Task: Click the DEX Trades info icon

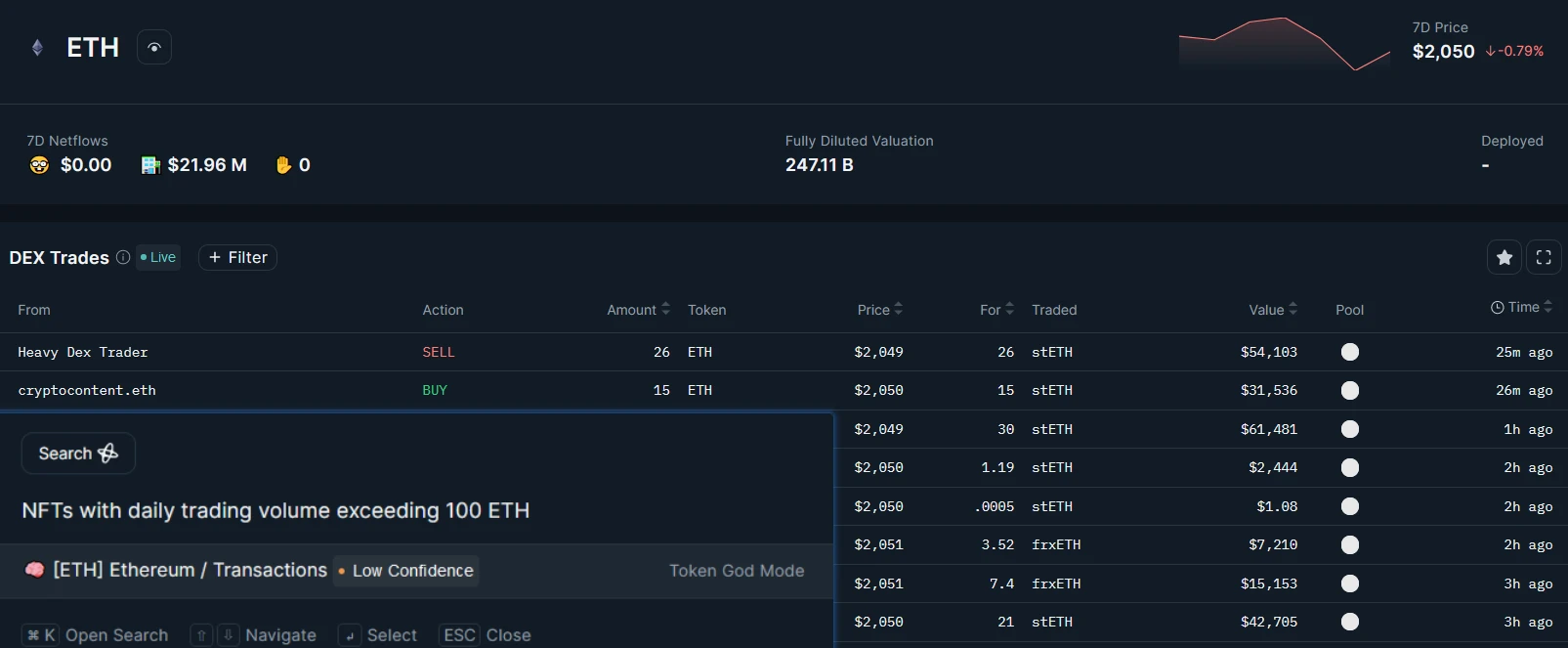Action: click(x=123, y=257)
